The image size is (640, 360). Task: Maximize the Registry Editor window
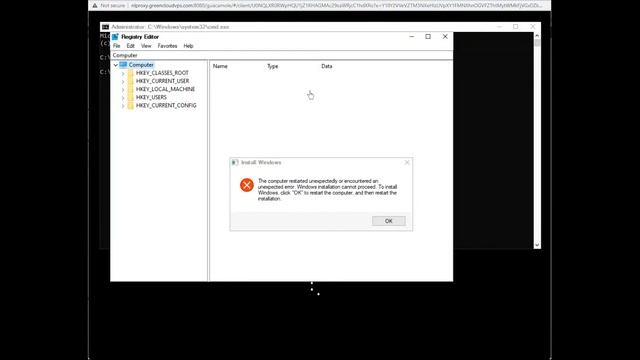pyautogui.click(x=428, y=37)
